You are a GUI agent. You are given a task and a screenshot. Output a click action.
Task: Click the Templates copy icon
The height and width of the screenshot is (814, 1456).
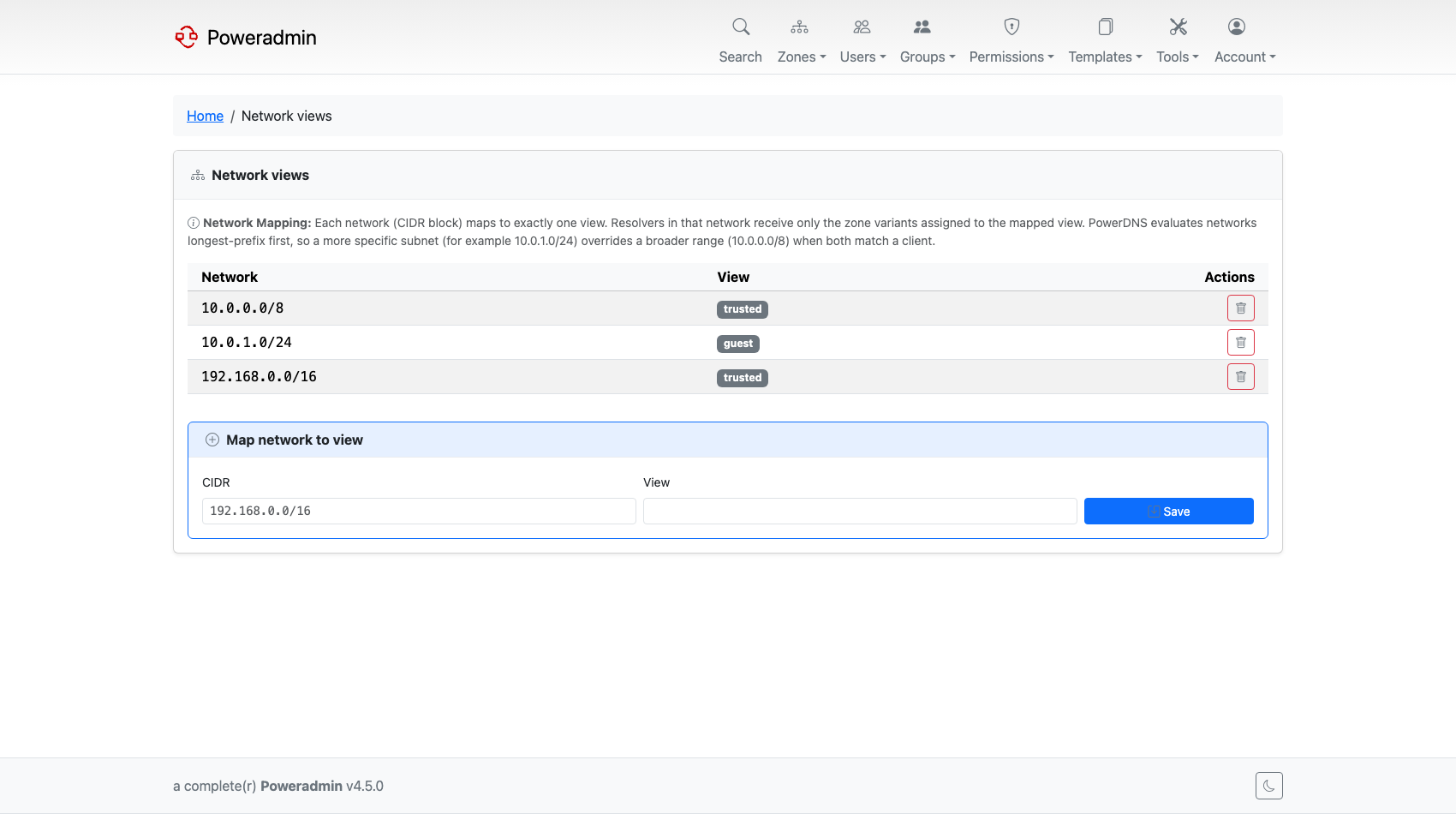click(x=1106, y=27)
